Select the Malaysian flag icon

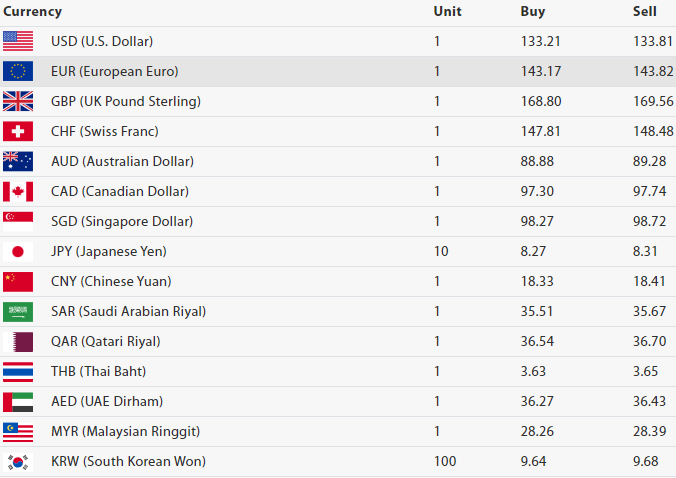(x=18, y=431)
